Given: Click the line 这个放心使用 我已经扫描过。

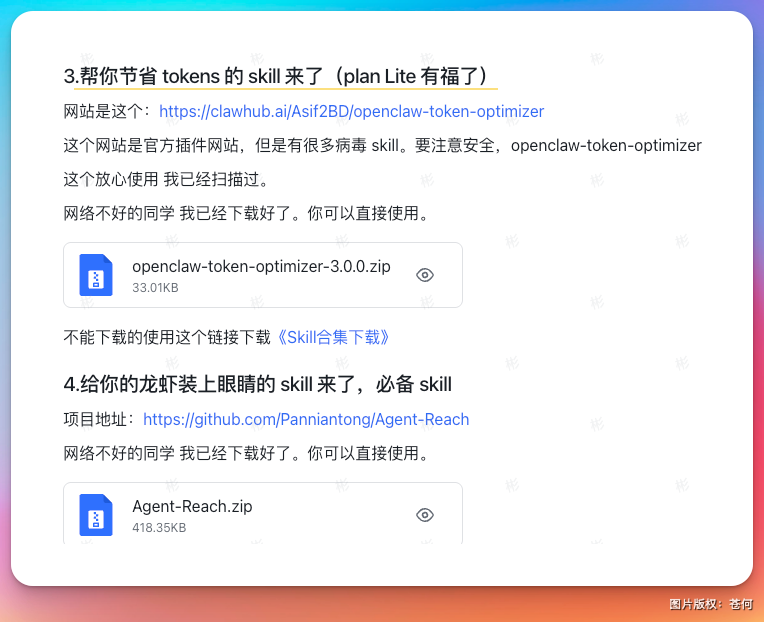Looking at the screenshot, I should tap(167, 179).
